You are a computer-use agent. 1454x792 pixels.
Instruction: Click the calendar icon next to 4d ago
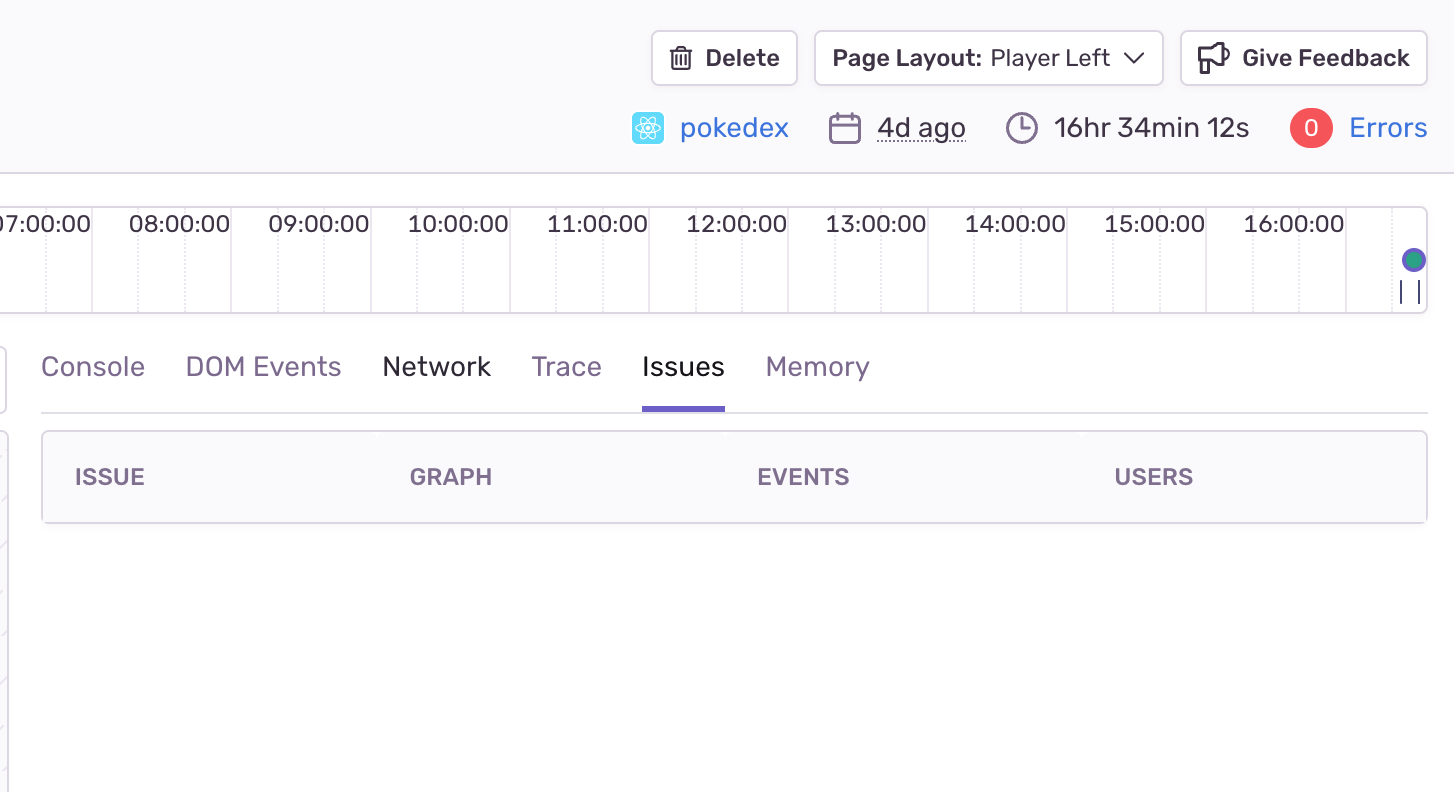point(845,128)
